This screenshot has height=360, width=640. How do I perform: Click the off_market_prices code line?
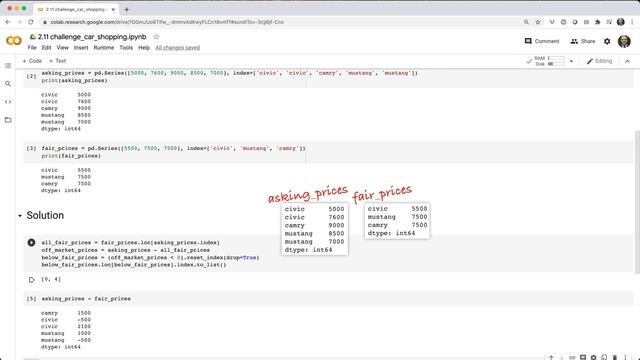pyautogui.click(x=125, y=250)
